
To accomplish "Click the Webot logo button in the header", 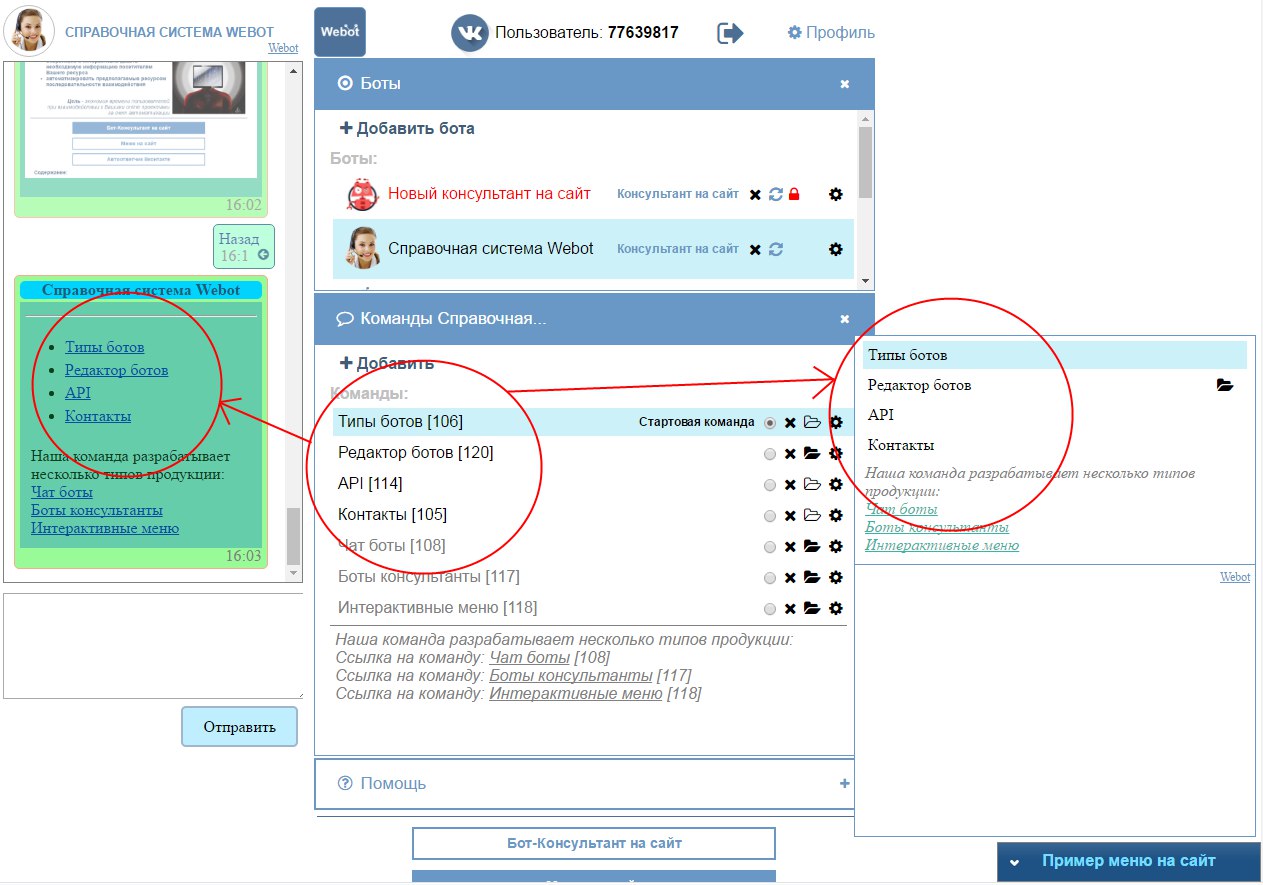I will (x=340, y=32).
